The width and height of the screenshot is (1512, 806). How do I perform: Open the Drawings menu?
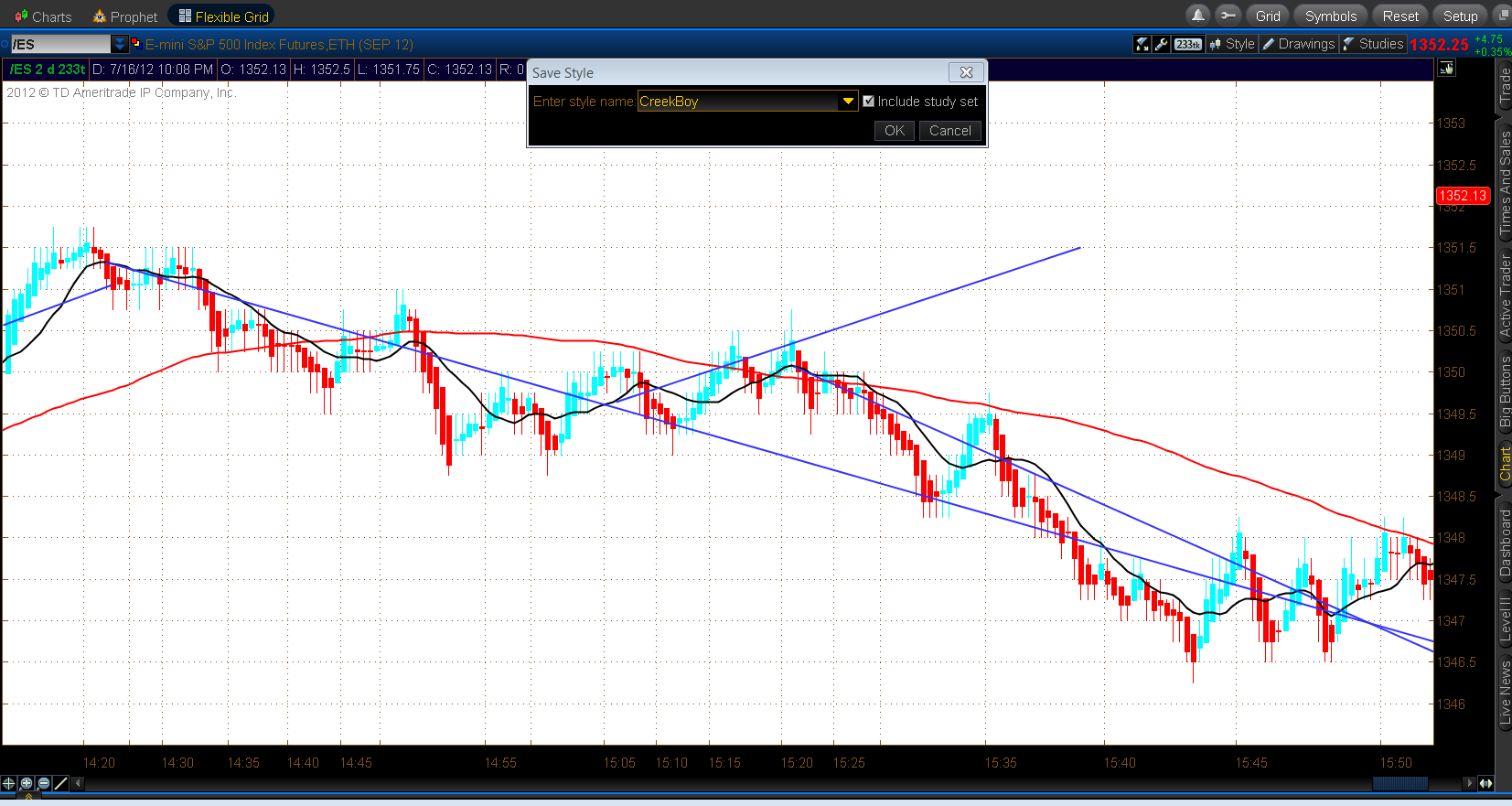pyautogui.click(x=1299, y=44)
